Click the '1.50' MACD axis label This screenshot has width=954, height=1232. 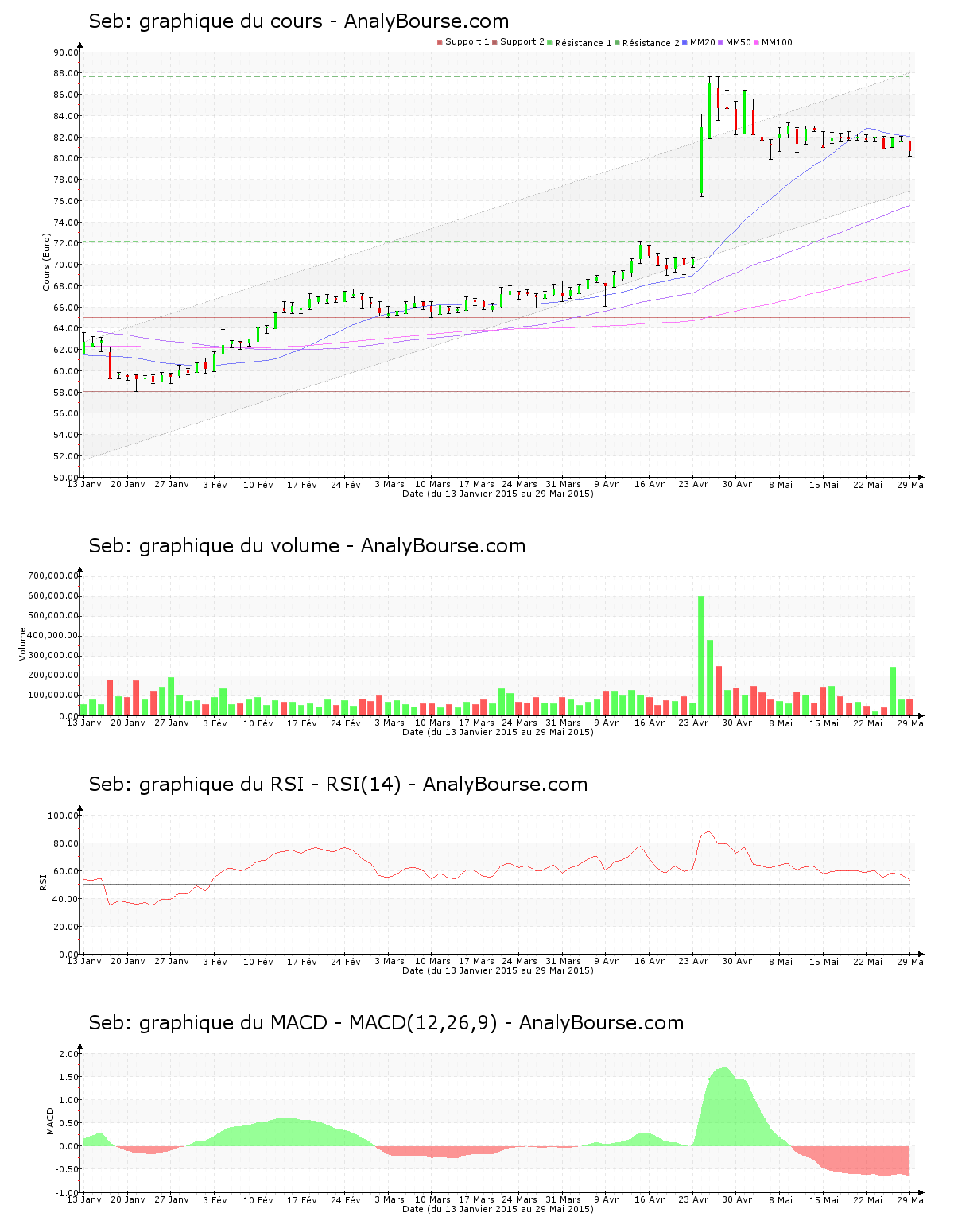[x=68, y=1077]
